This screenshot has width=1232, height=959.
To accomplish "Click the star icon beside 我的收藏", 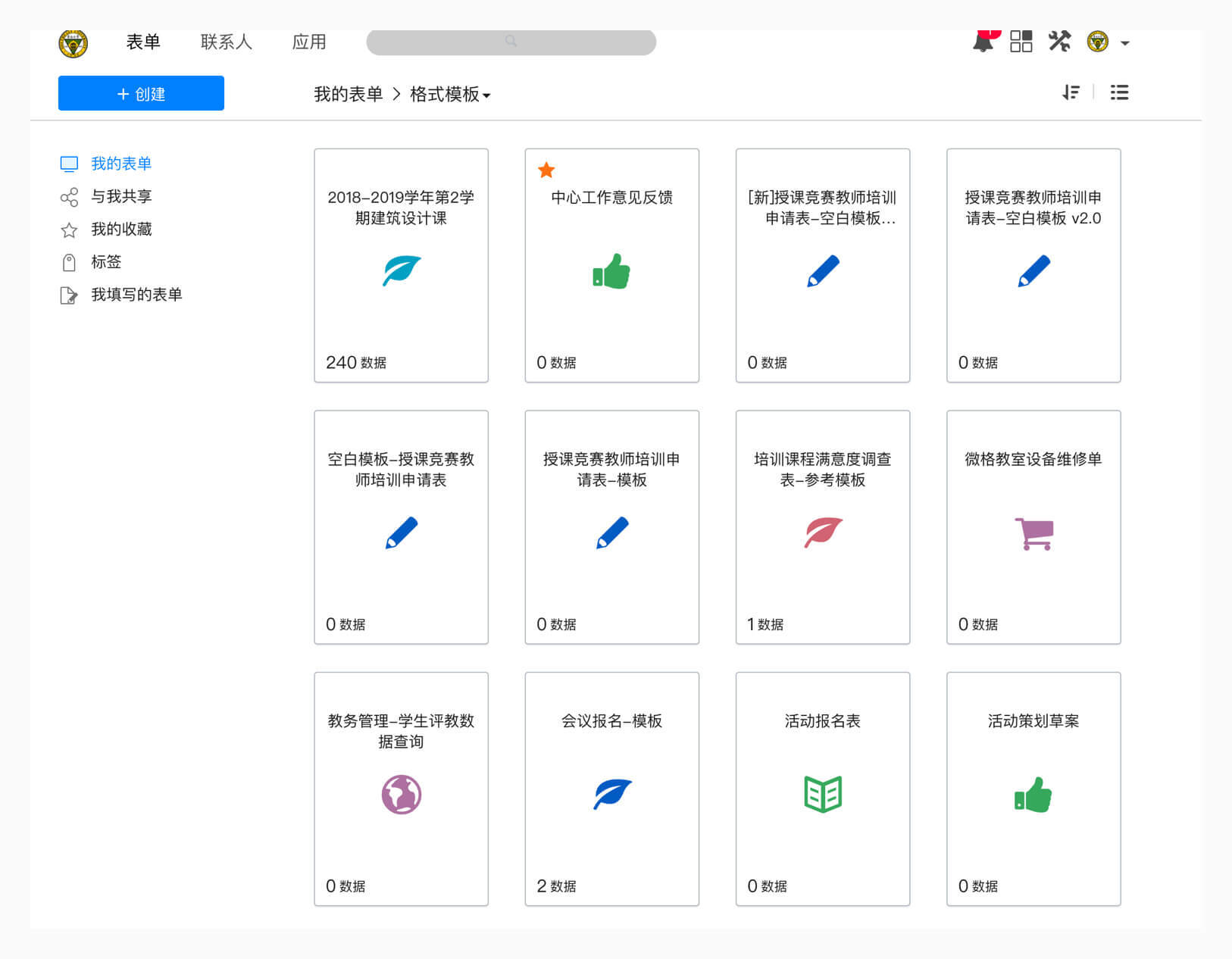I will [69, 230].
